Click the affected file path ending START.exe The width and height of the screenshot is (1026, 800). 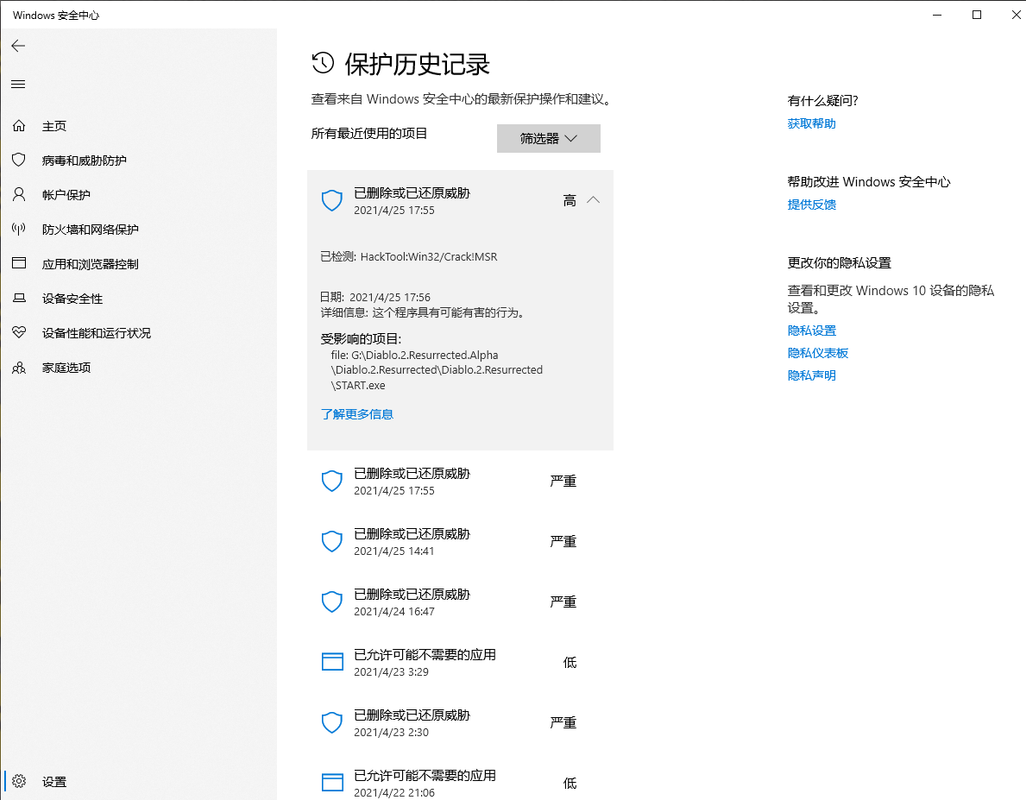436,370
